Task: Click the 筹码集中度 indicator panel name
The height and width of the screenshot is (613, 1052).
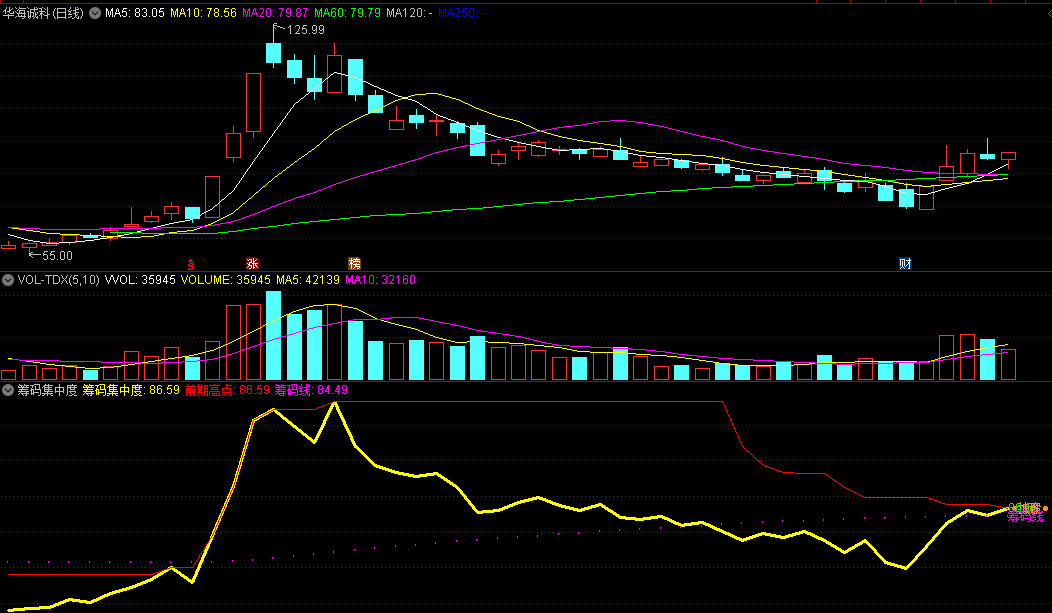Action: (x=47, y=390)
